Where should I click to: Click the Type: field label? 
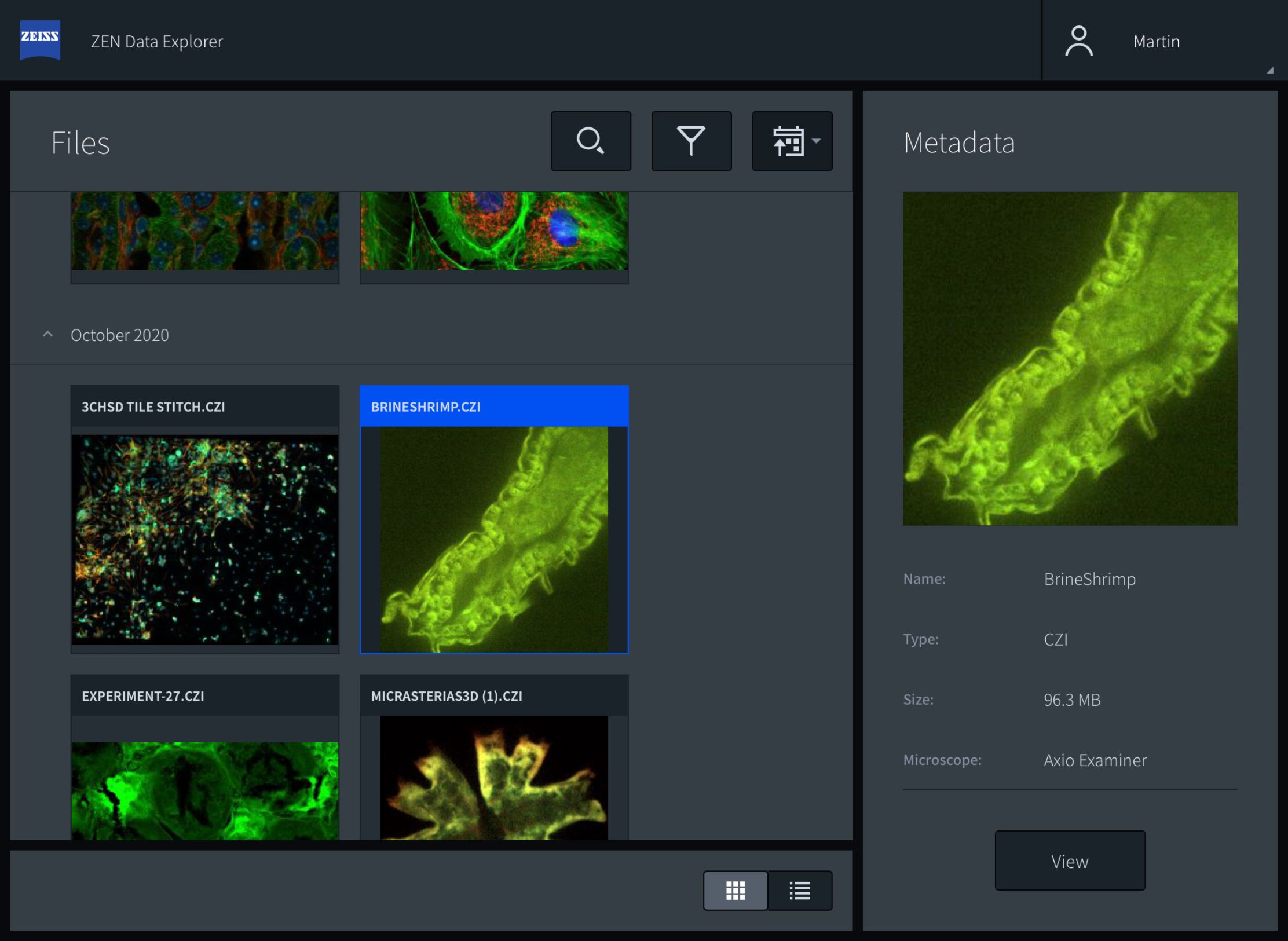pyautogui.click(x=921, y=639)
